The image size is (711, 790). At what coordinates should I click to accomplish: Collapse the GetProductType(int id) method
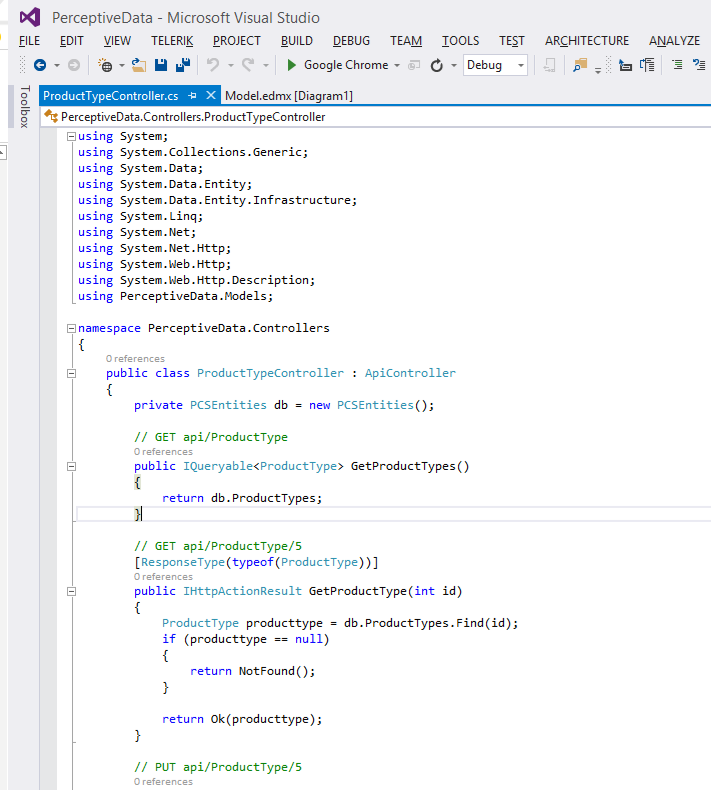72,591
